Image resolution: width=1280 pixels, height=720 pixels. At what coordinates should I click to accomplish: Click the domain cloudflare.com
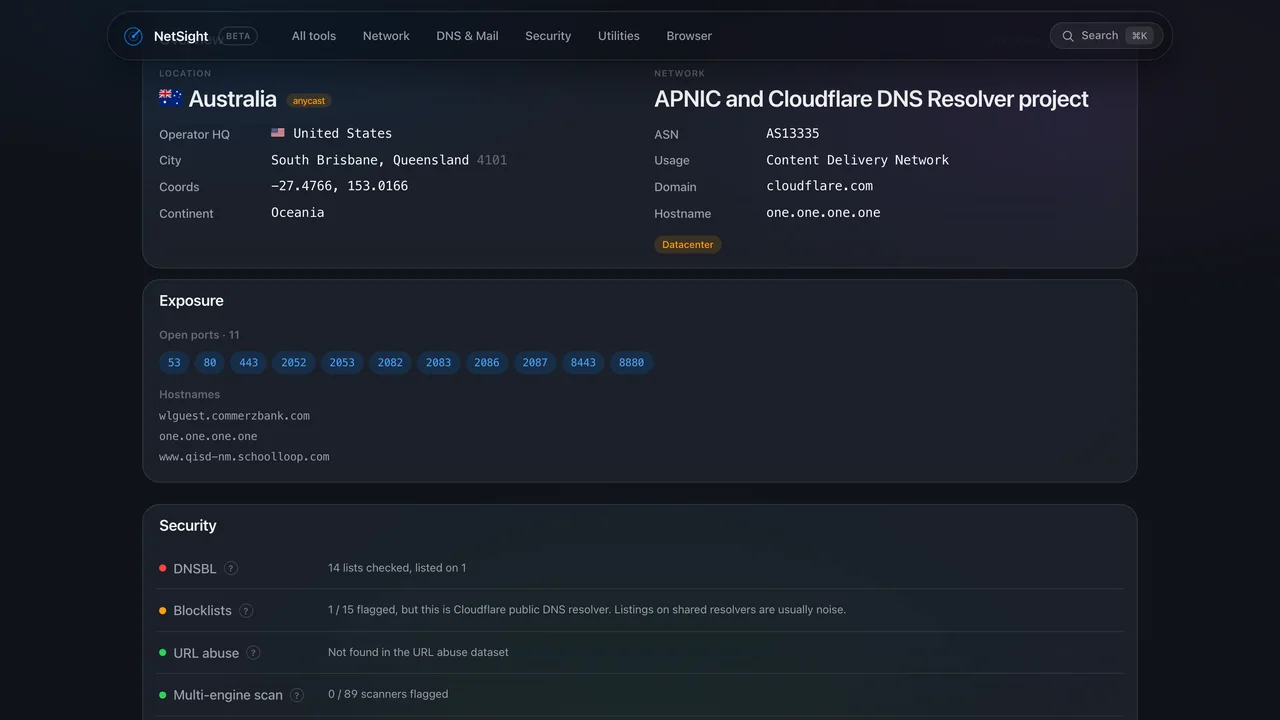pyautogui.click(x=819, y=186)
